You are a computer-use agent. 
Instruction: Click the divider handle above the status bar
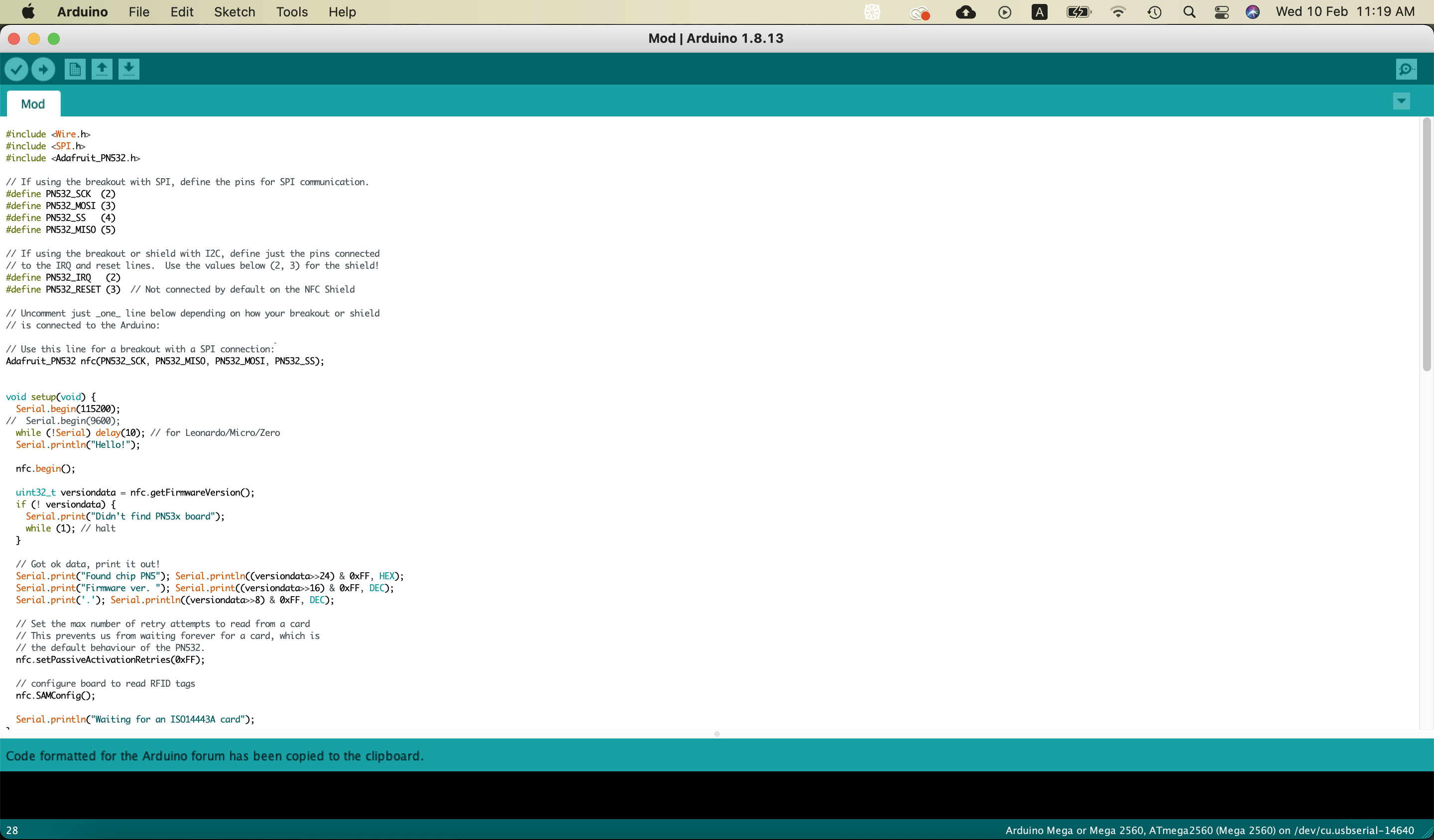pos(717,734)
